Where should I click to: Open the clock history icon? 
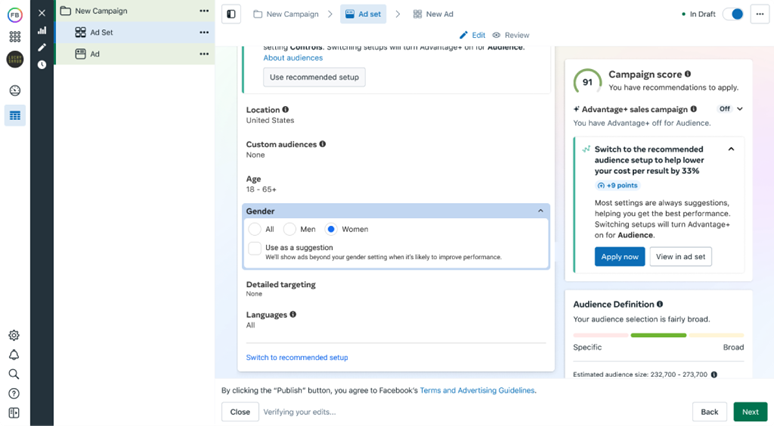[42, 65]
